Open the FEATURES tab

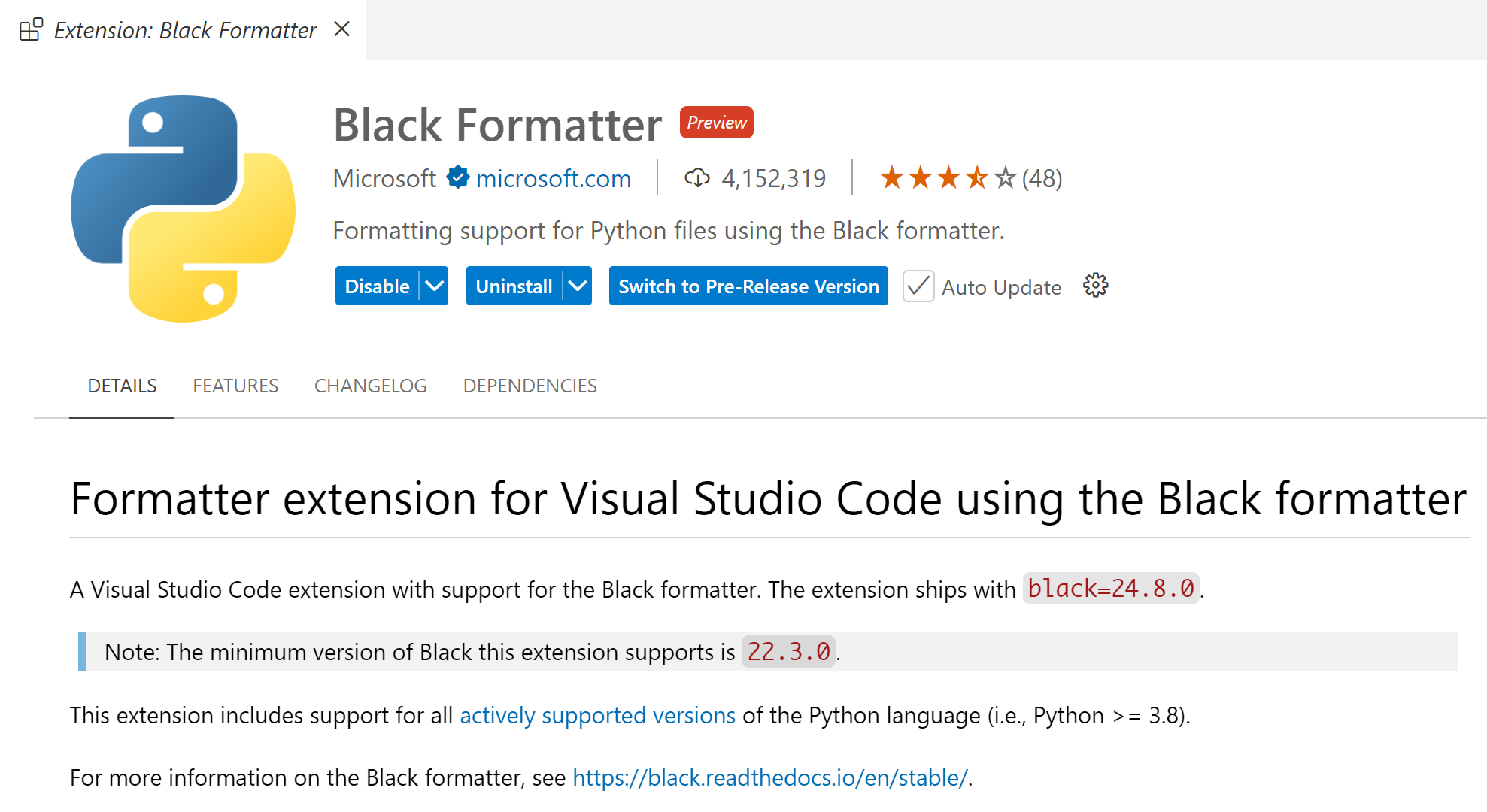coord(235,386)
